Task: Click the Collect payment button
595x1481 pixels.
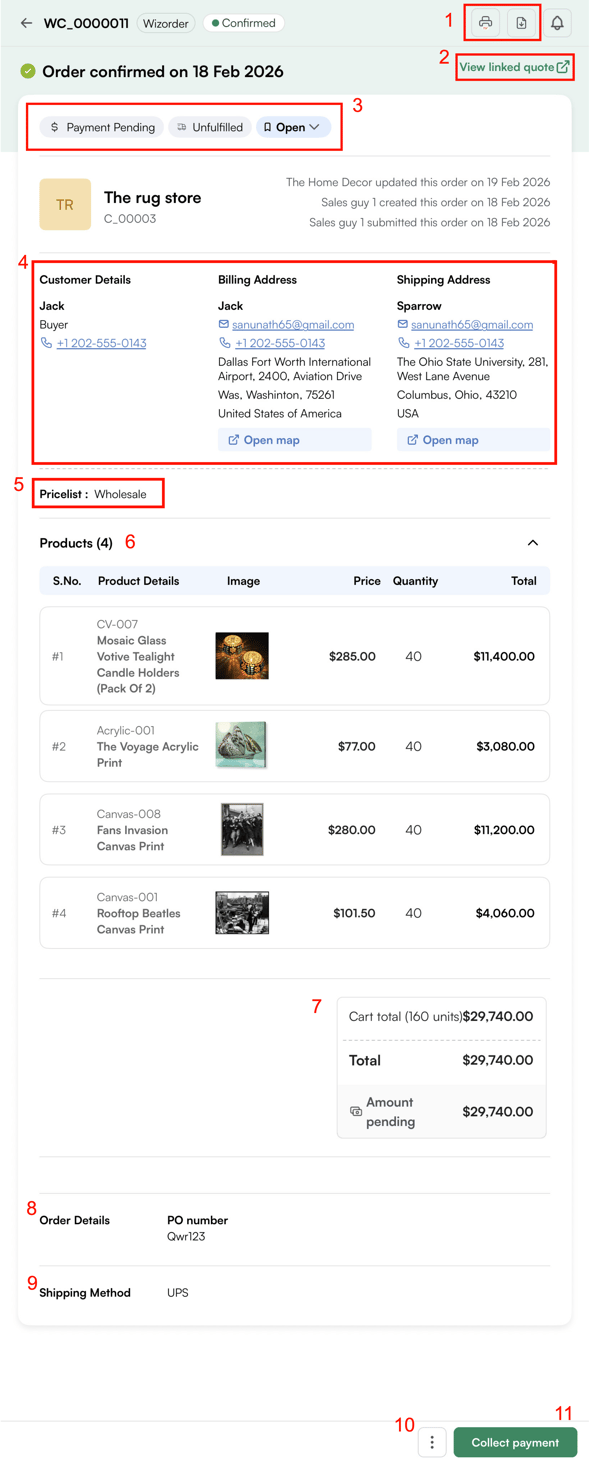Action: pos(515,1442)
